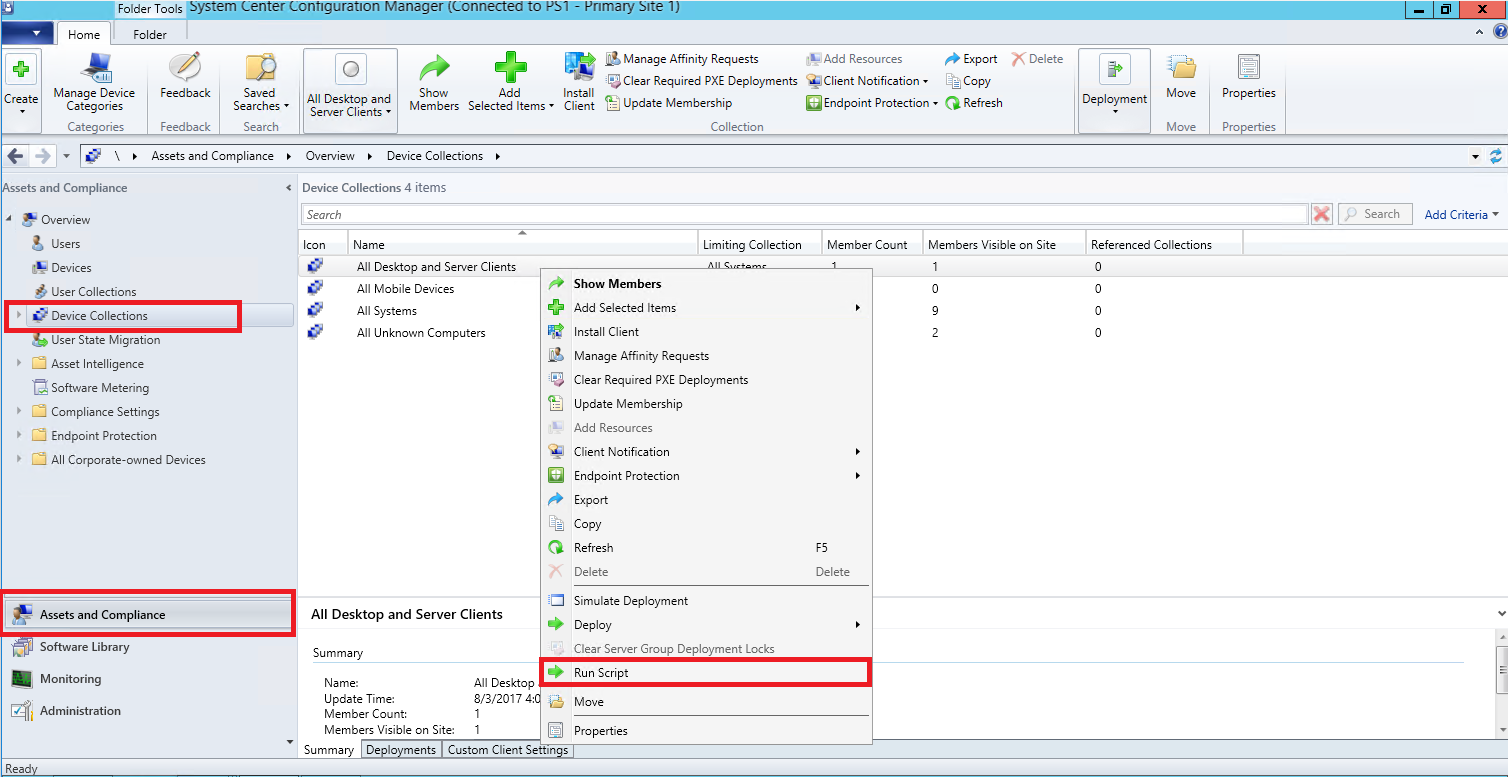This screenshot has width=1508, height=777.
Task: Select the Assets and Compliance workspace
Action: click(148, 615)
